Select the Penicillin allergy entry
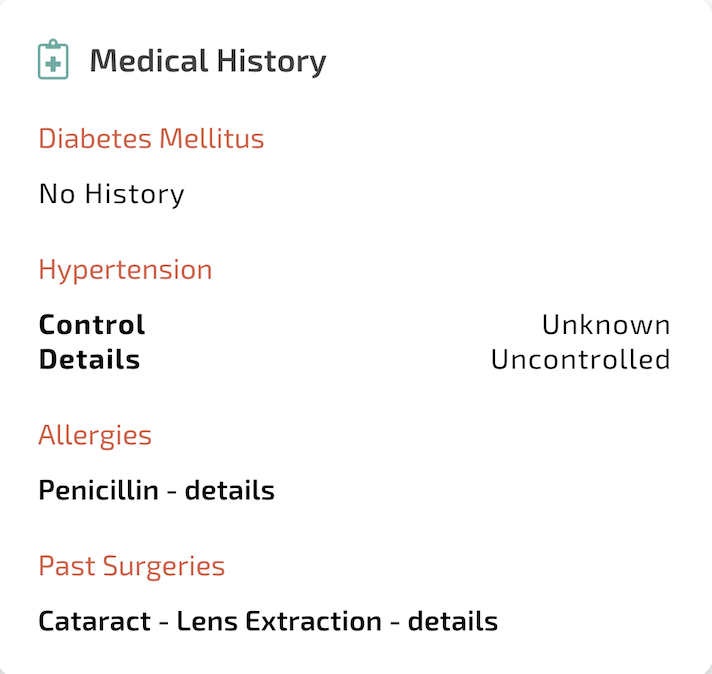Viewport: 712px width, 674px height. pyautogui.click(x=157, y=490)
